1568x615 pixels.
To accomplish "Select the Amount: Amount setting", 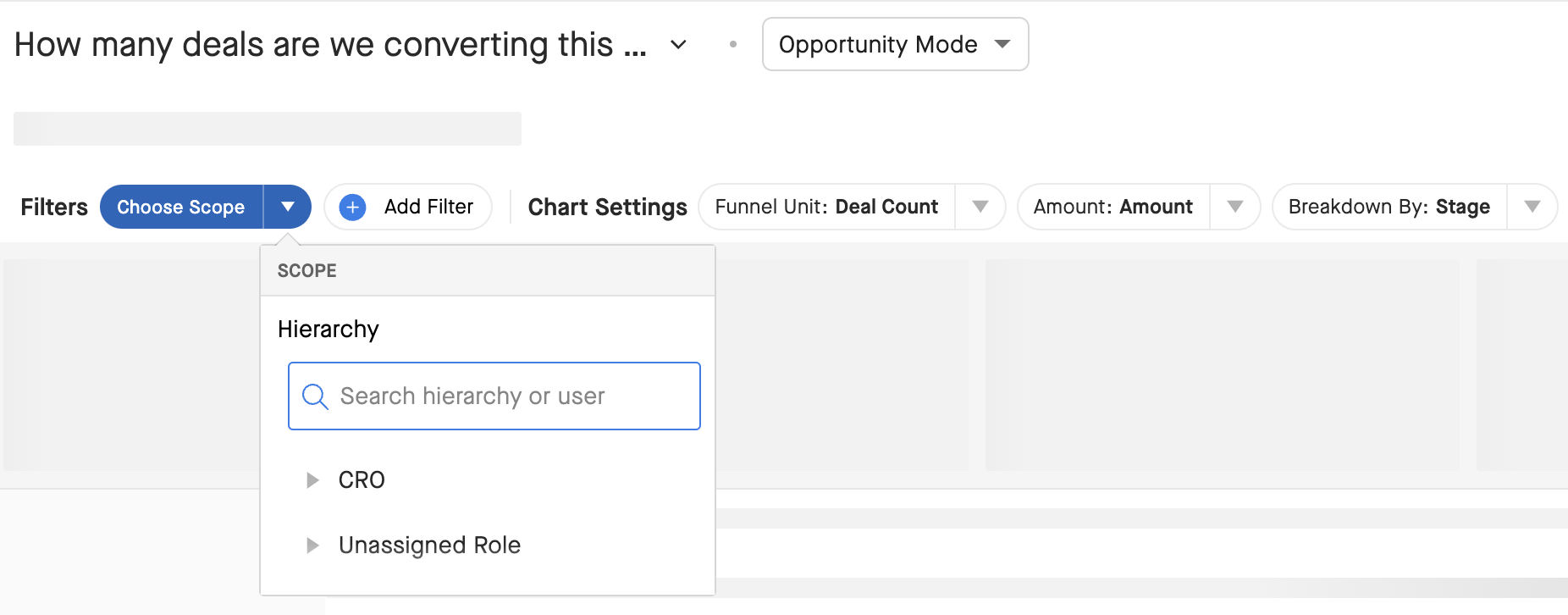I will 1113,207.
